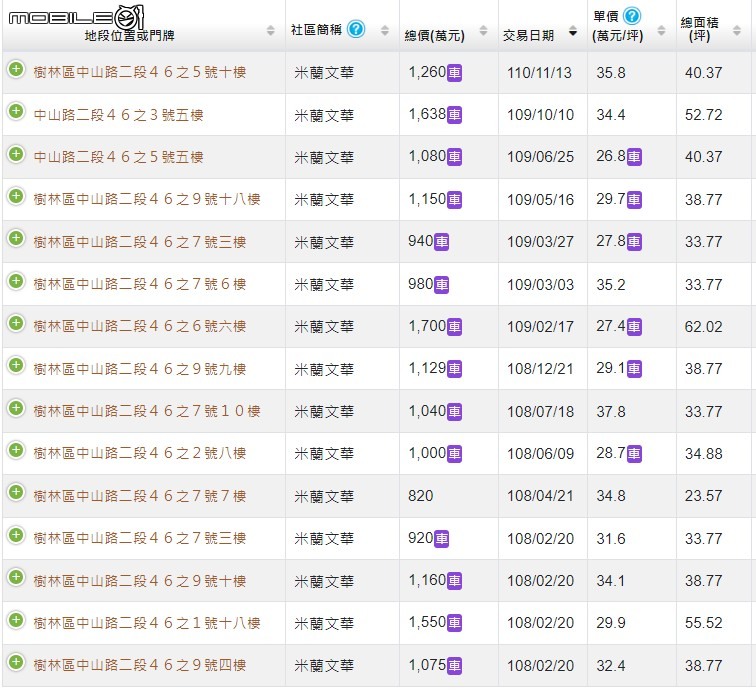This screenshot has height=692, width=756.
Task: Click parking badge beside unit price 28.7
Action: (x=634, y=454)
